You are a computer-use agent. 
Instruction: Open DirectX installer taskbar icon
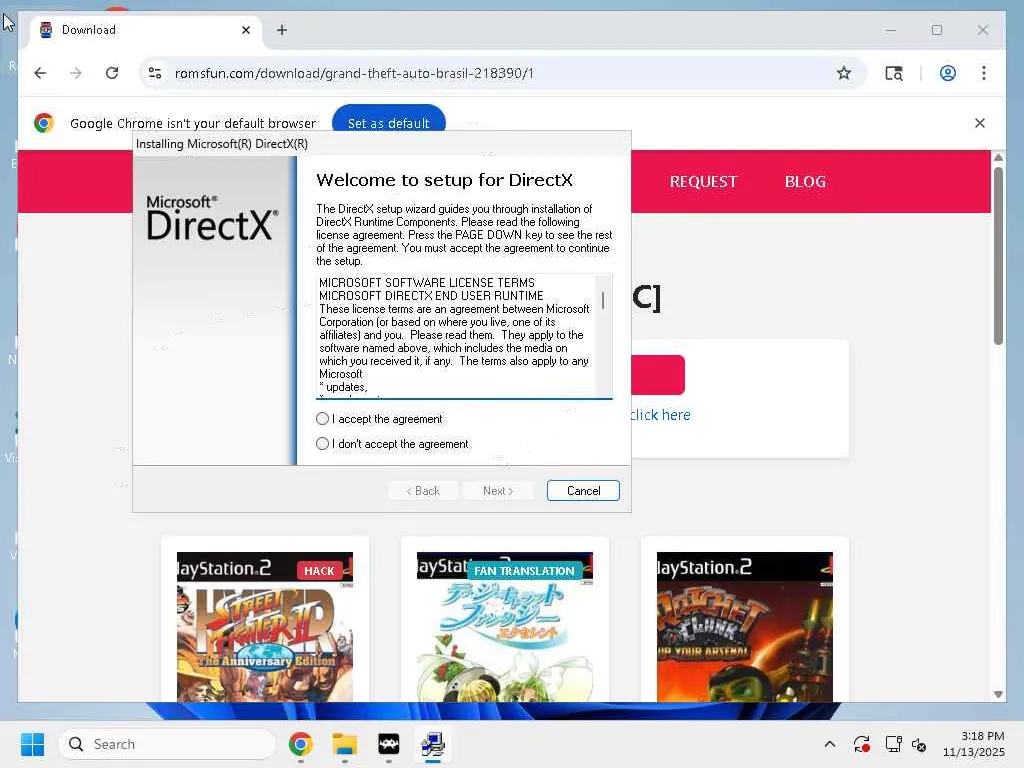(432, 744)
